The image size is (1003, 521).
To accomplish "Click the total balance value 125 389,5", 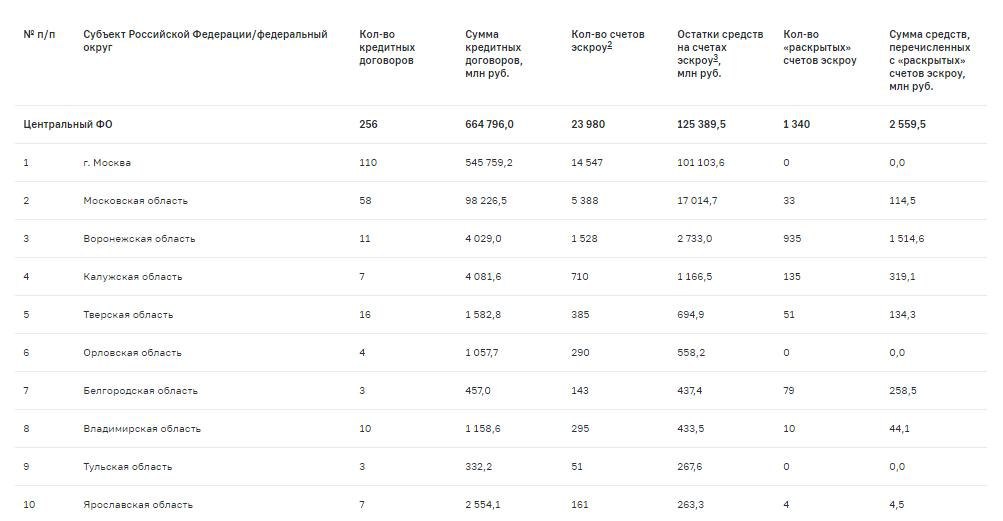I will tap(701, 124).
